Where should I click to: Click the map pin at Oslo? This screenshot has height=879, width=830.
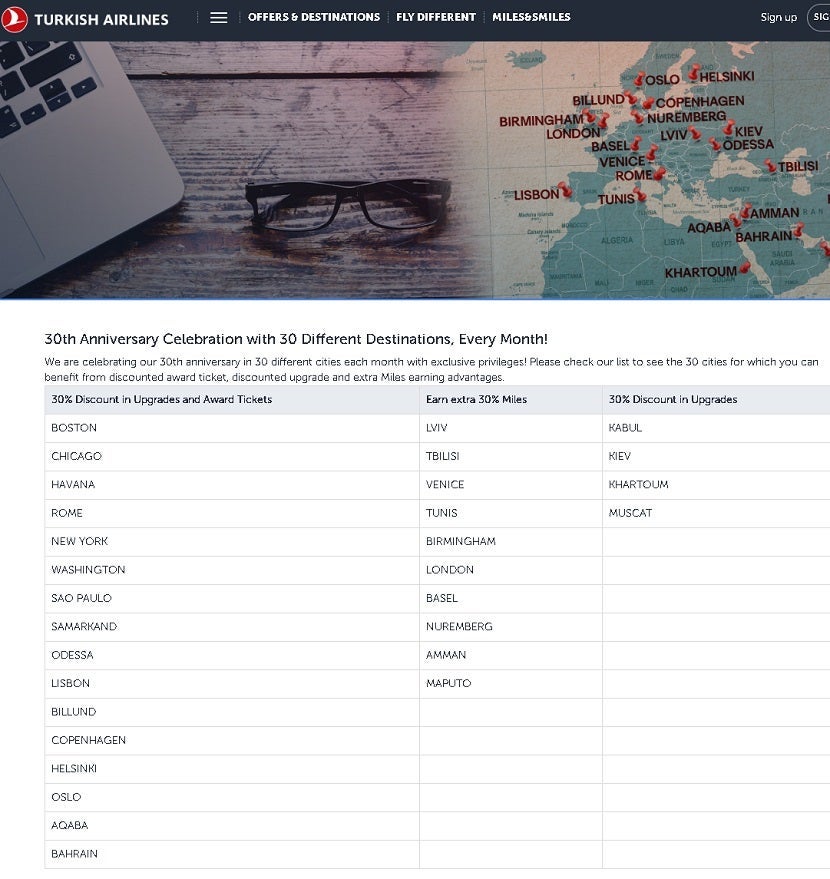click(x=639, y=78)
